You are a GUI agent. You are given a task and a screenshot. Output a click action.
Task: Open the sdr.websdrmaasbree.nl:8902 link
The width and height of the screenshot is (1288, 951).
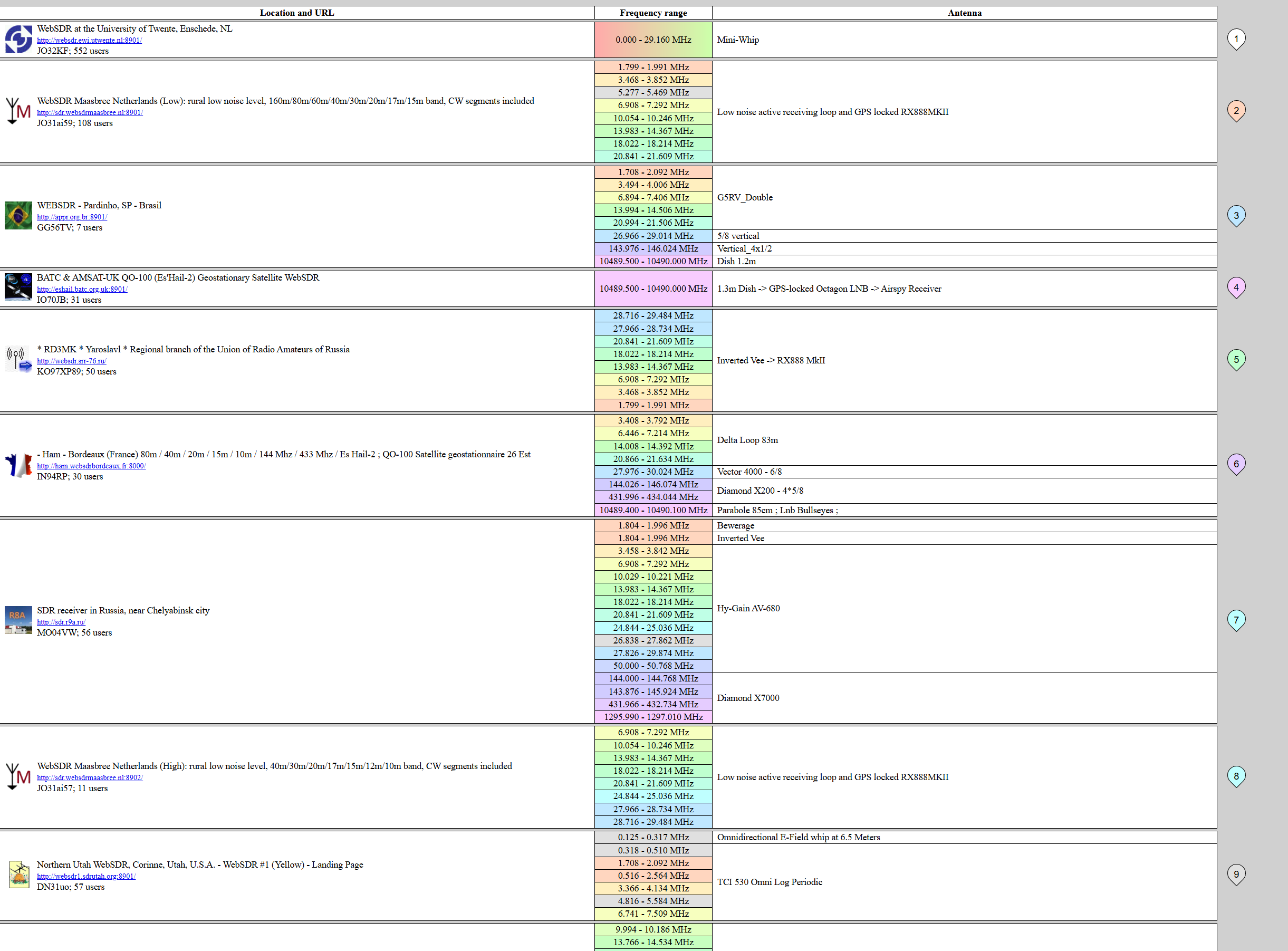[90, 777]
